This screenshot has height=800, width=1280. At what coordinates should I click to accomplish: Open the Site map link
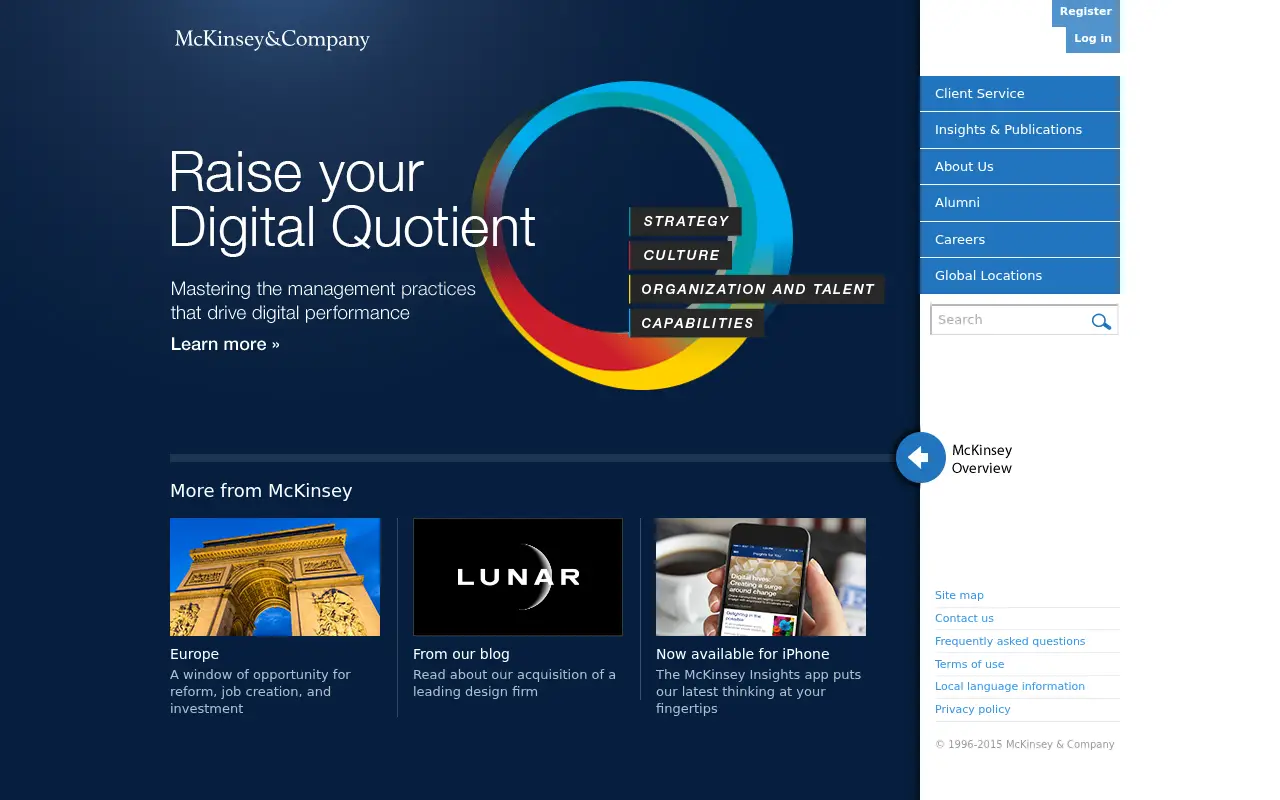pos(959,595)
